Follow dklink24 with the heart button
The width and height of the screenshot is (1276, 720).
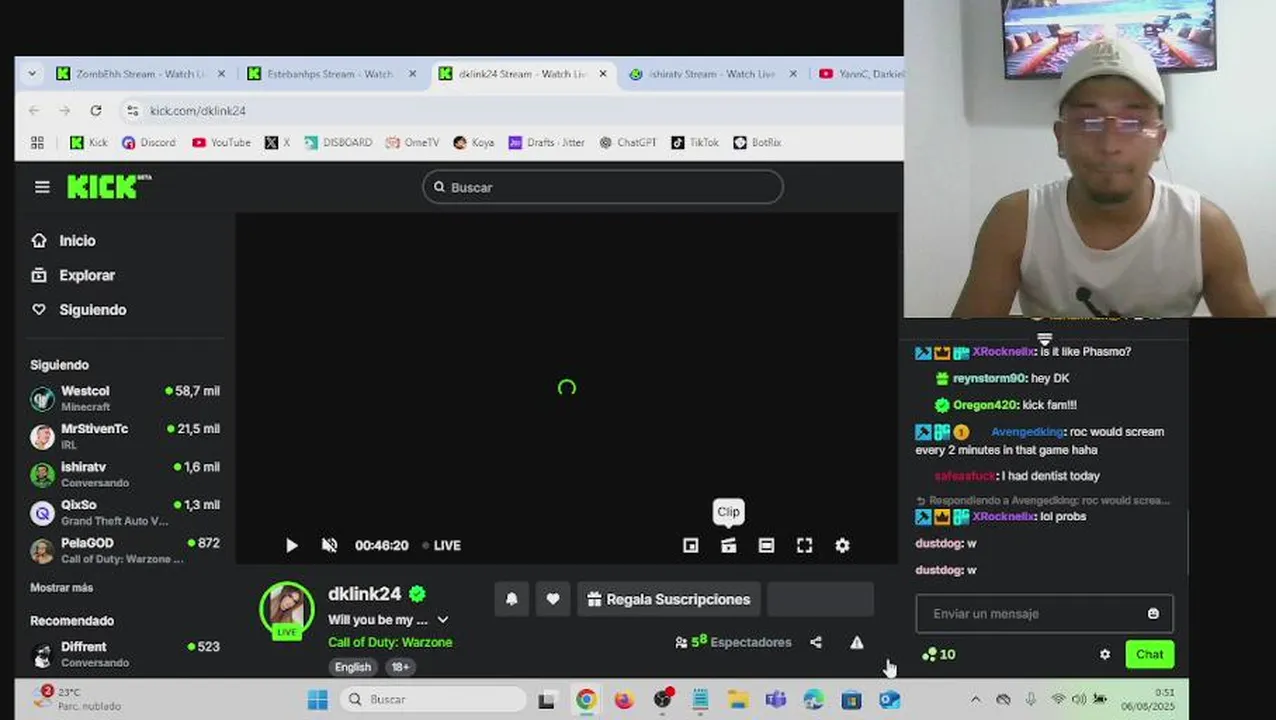553,599
